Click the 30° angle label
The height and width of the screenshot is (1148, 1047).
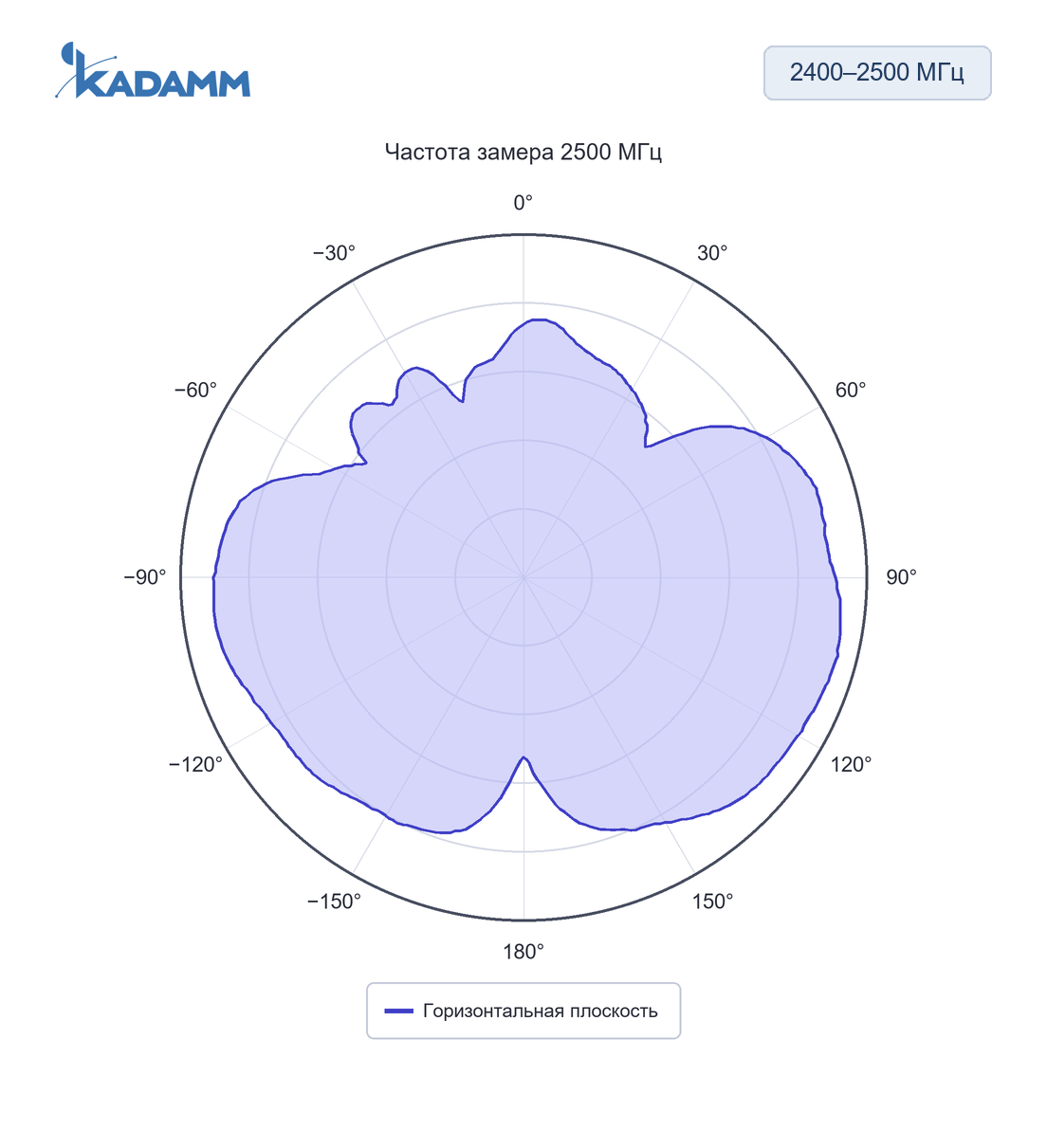coord(712,253)
